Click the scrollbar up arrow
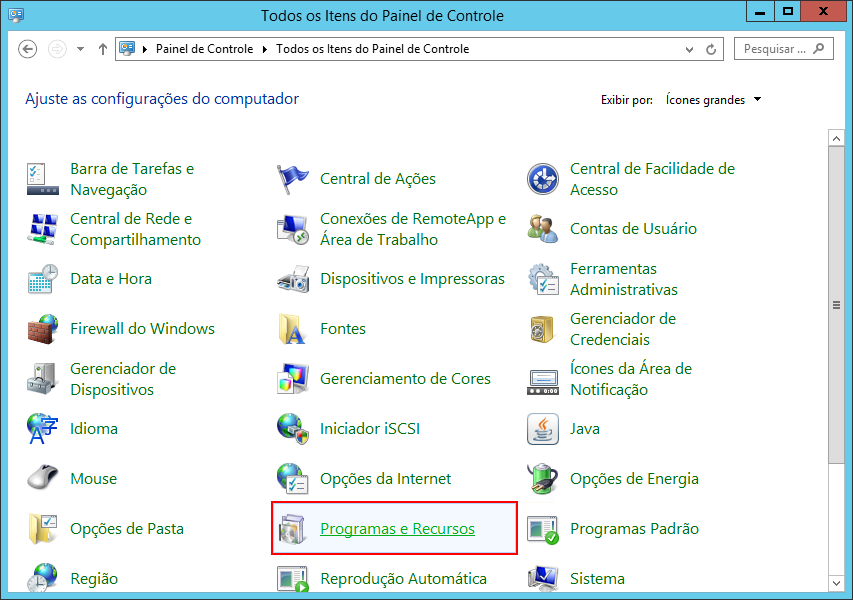Screen dimensions: 853x600 coord(837,138)
